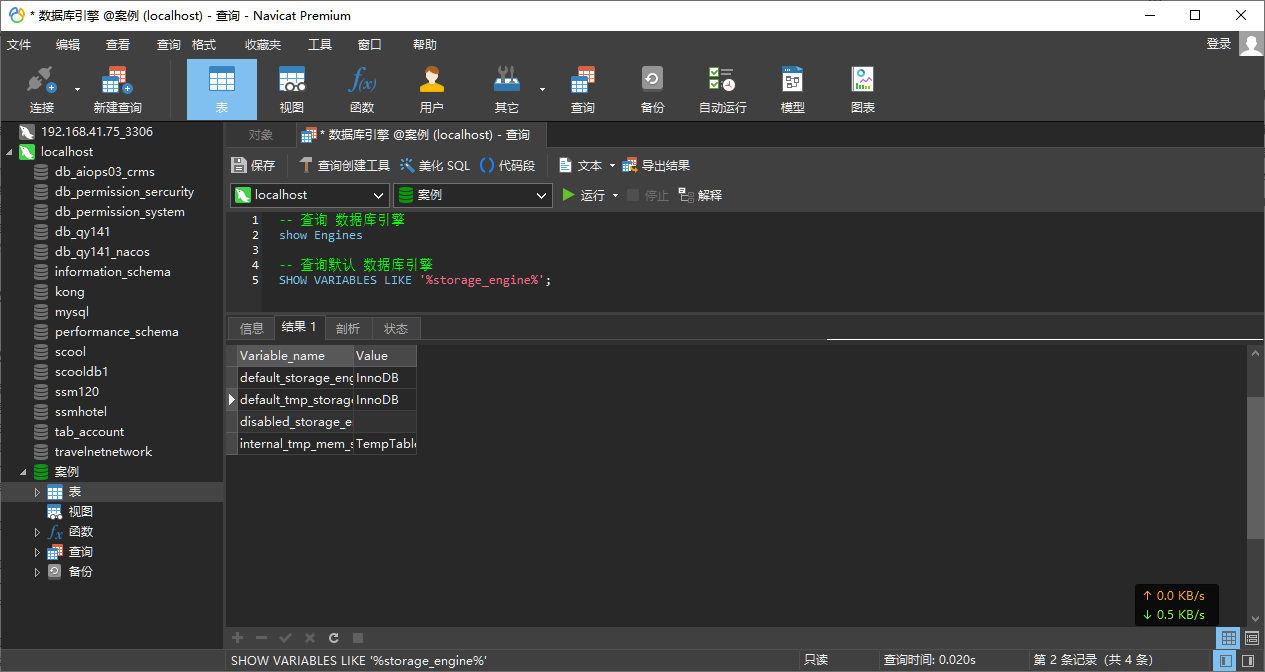Expand the 函数 tree node
The width and height of the screenshot is (1265, 672).
[x=38, y=532]
